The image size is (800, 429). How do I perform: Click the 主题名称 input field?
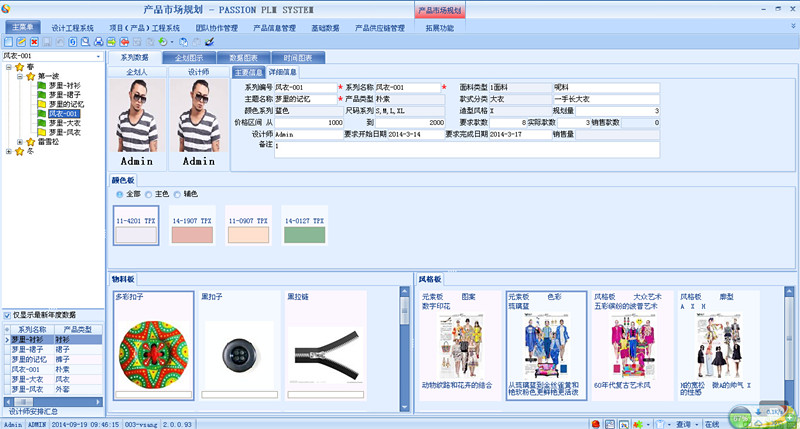click(305, 99)
